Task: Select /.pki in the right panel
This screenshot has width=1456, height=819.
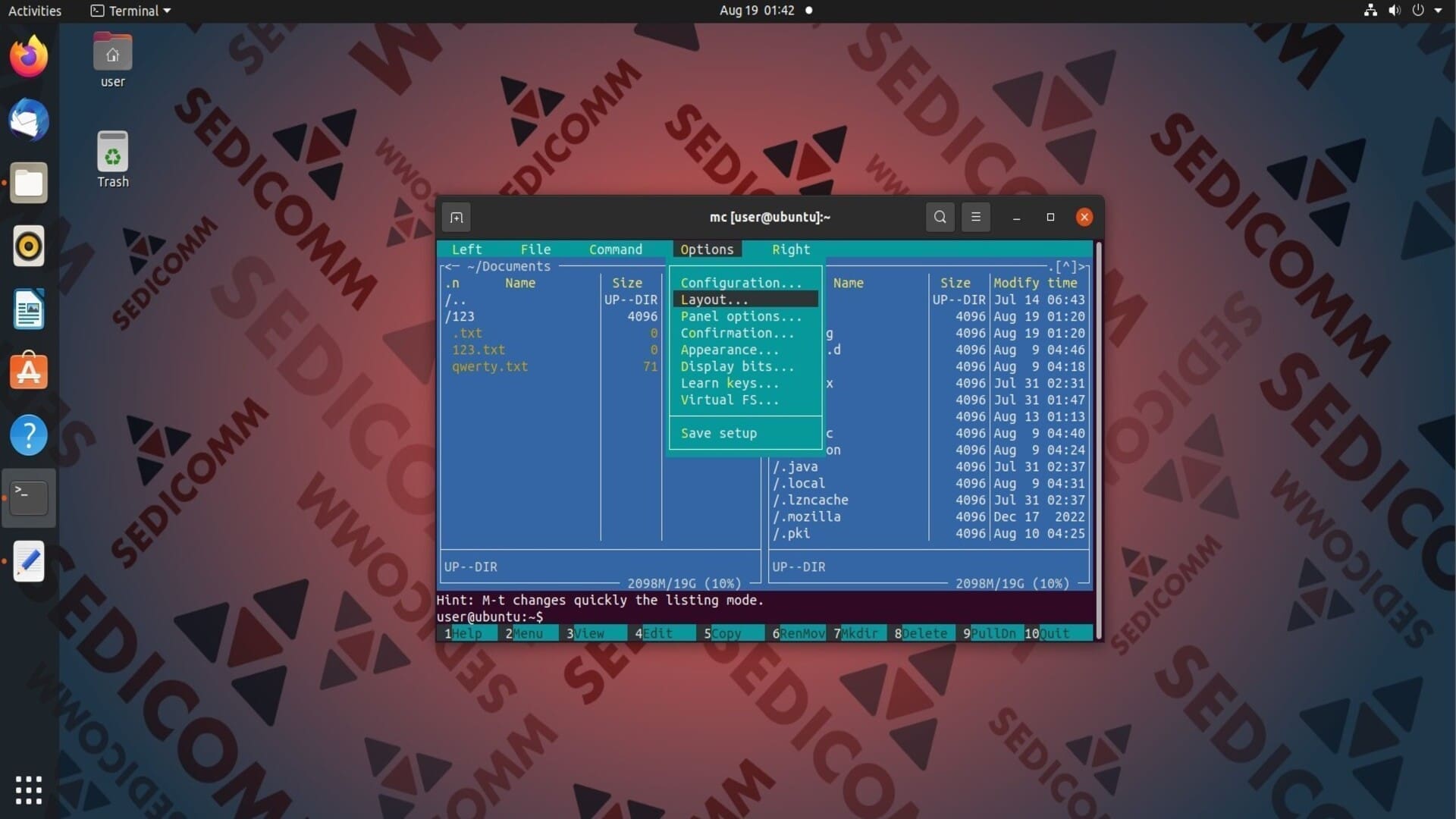Action: [x=929, y=533]
